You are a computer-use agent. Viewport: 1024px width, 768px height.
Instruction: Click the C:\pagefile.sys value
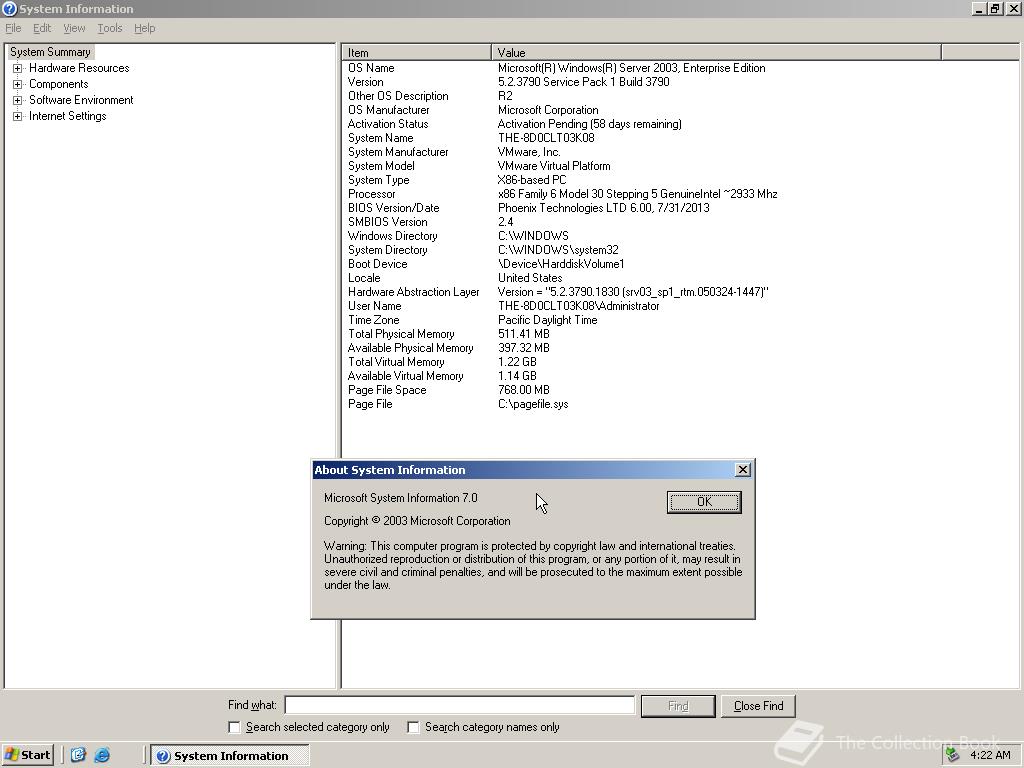(x=533, y=404)
